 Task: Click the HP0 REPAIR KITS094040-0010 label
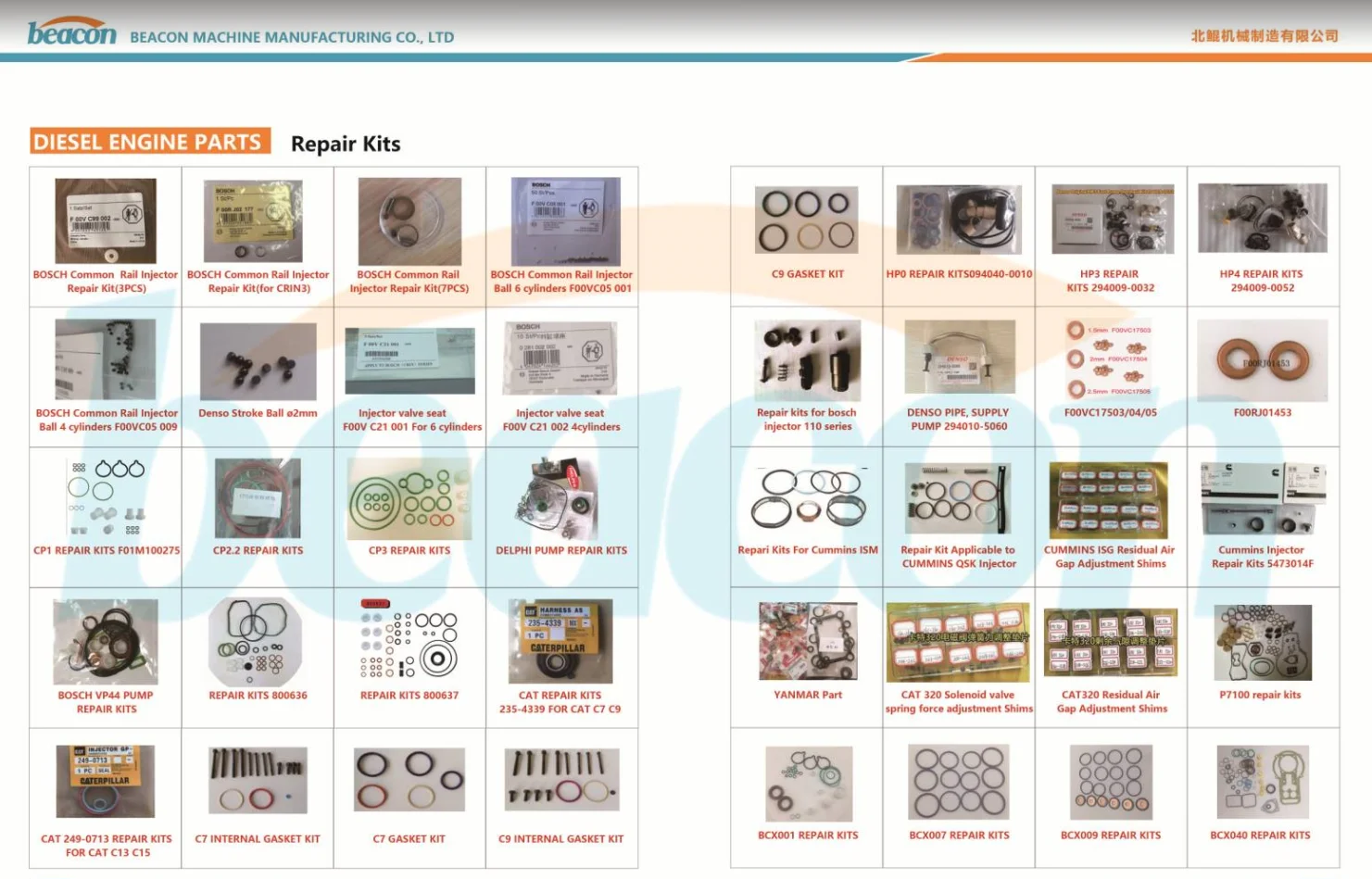[x=959, y=274]
